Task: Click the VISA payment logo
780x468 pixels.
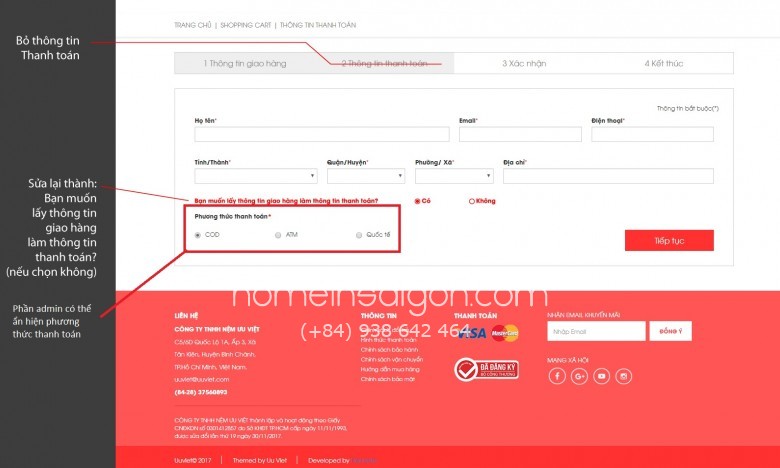Action: (x=471, y=333)
